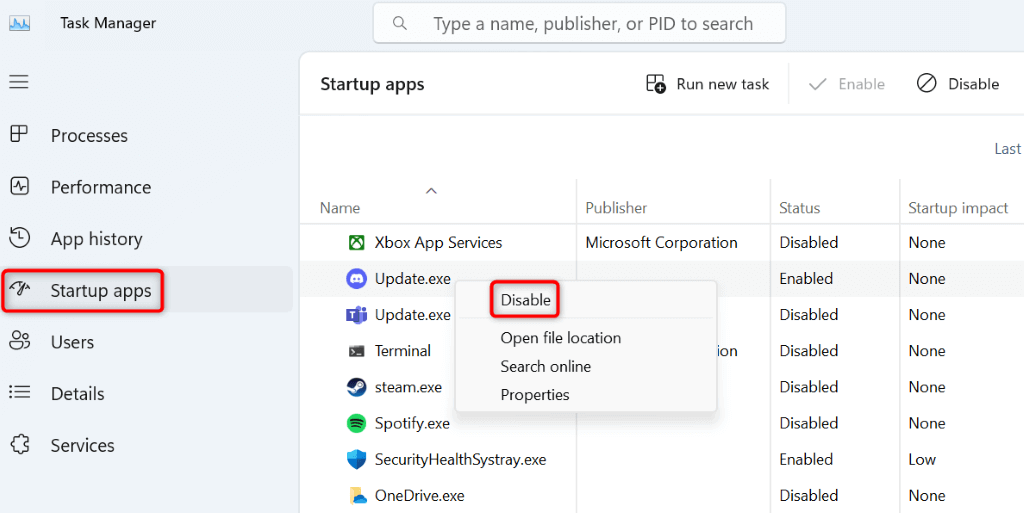
Task: Click the Disable button in the toolbar
Action: coord(958,84)
